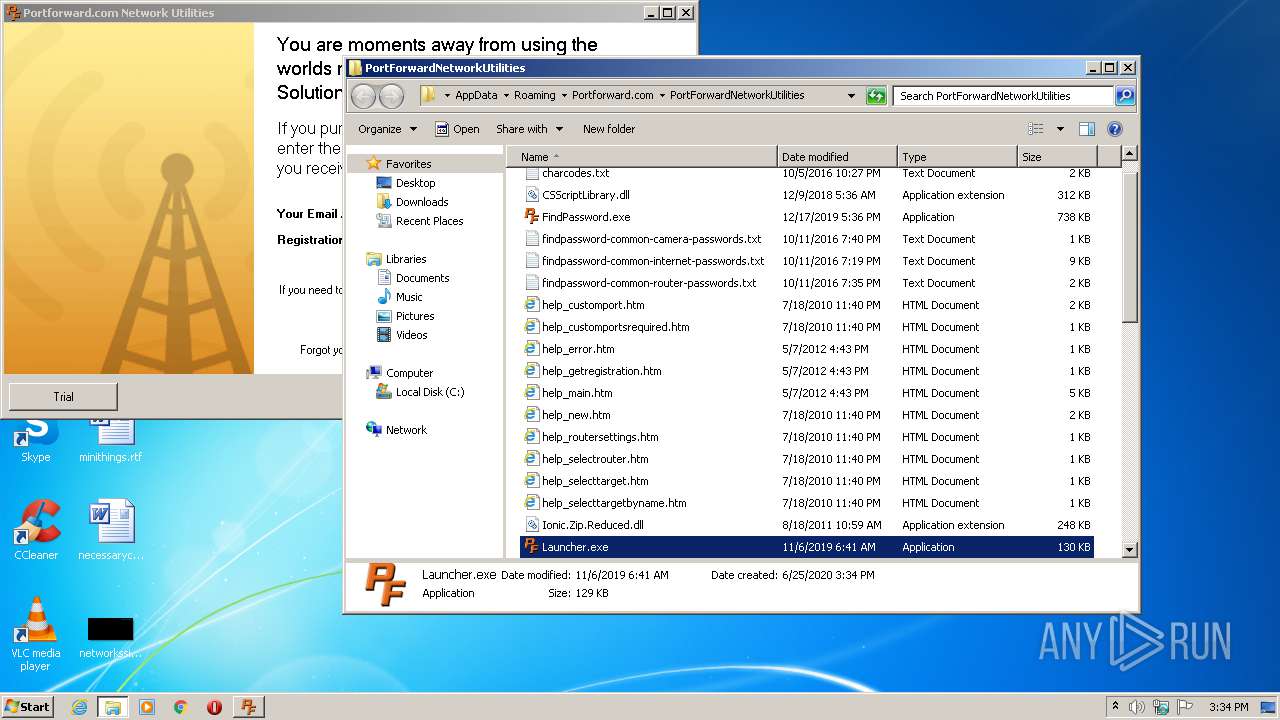
Task: Select help_selecttargetbyname.htm file
Action: coord(614,503)
